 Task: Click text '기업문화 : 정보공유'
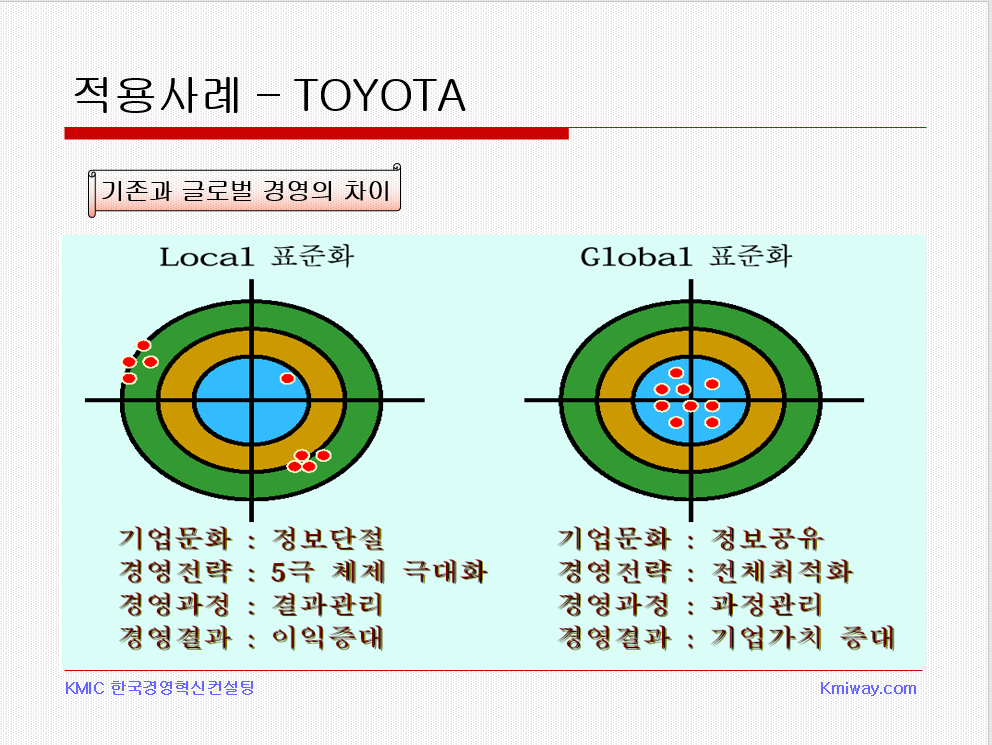691,539
